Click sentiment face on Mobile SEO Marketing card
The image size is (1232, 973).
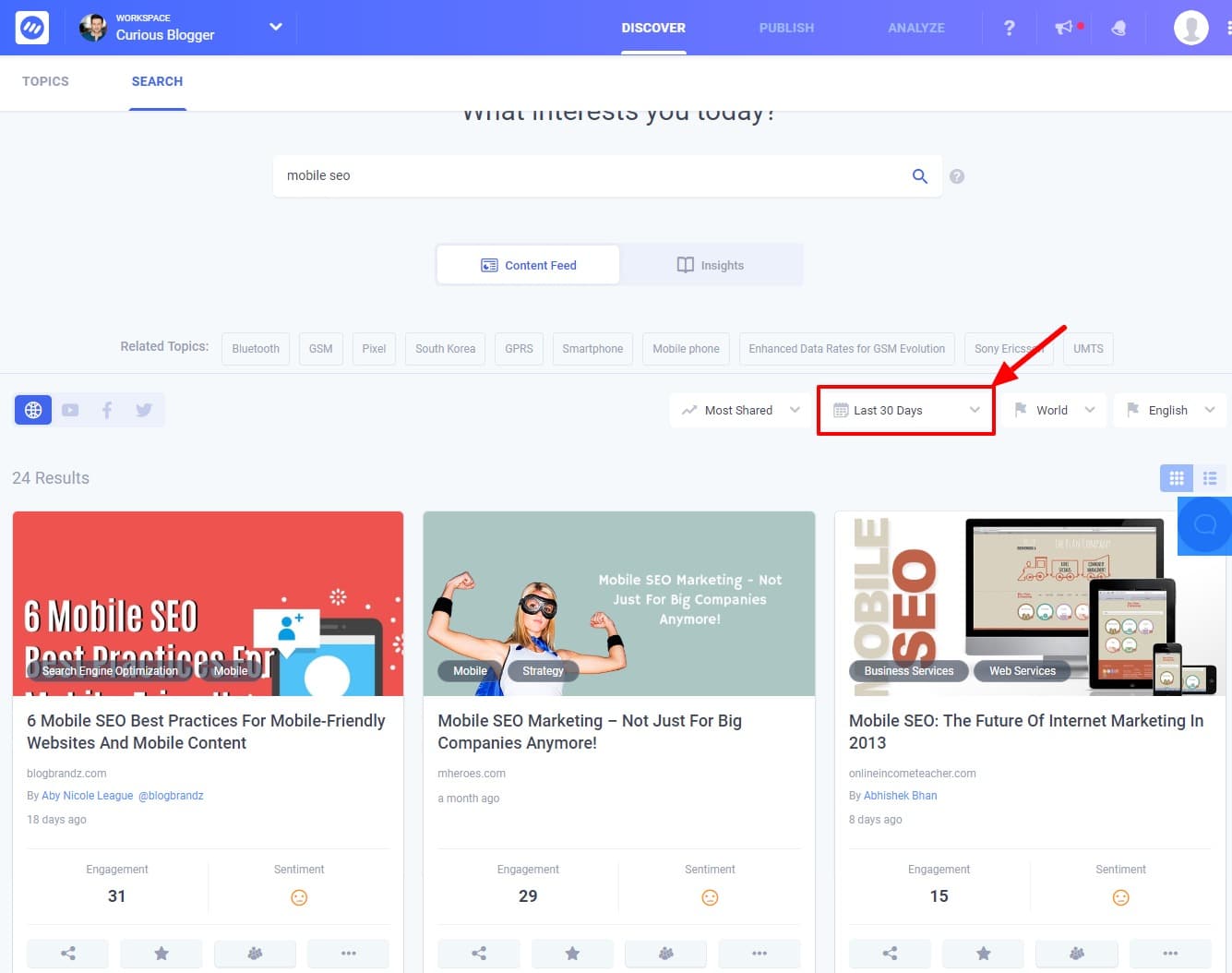pos(710,897)
